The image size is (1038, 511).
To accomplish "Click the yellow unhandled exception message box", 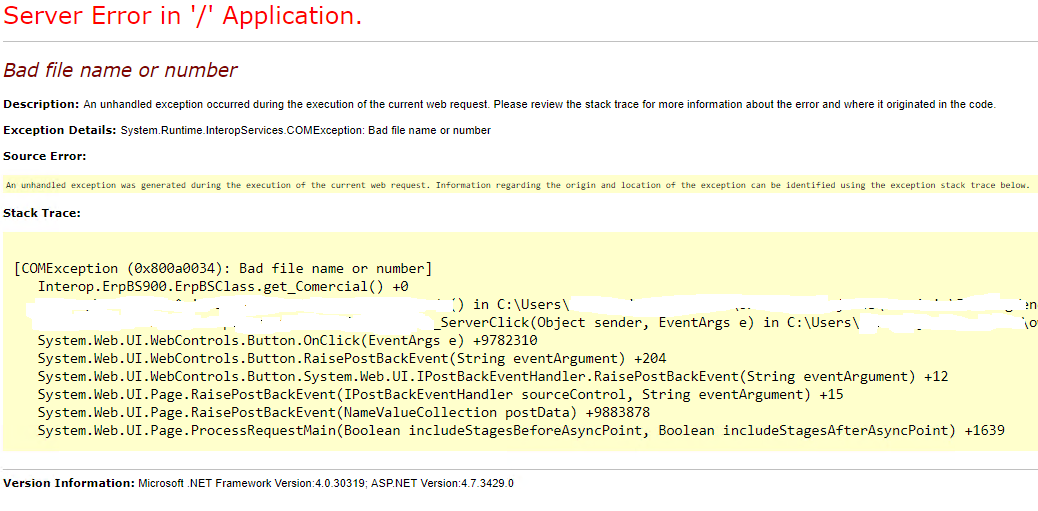I will 518,185.
